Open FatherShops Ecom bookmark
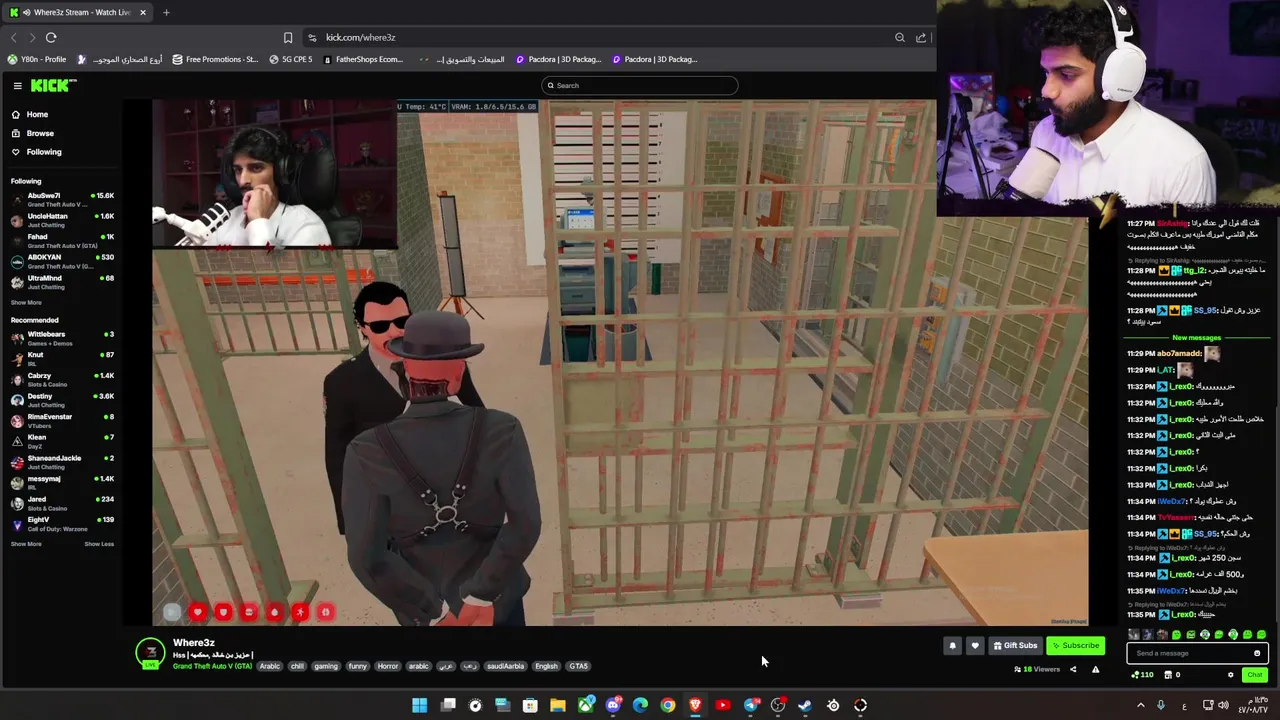The width and height of the screenshot is (1280, 720). click(x=364, y=59)
